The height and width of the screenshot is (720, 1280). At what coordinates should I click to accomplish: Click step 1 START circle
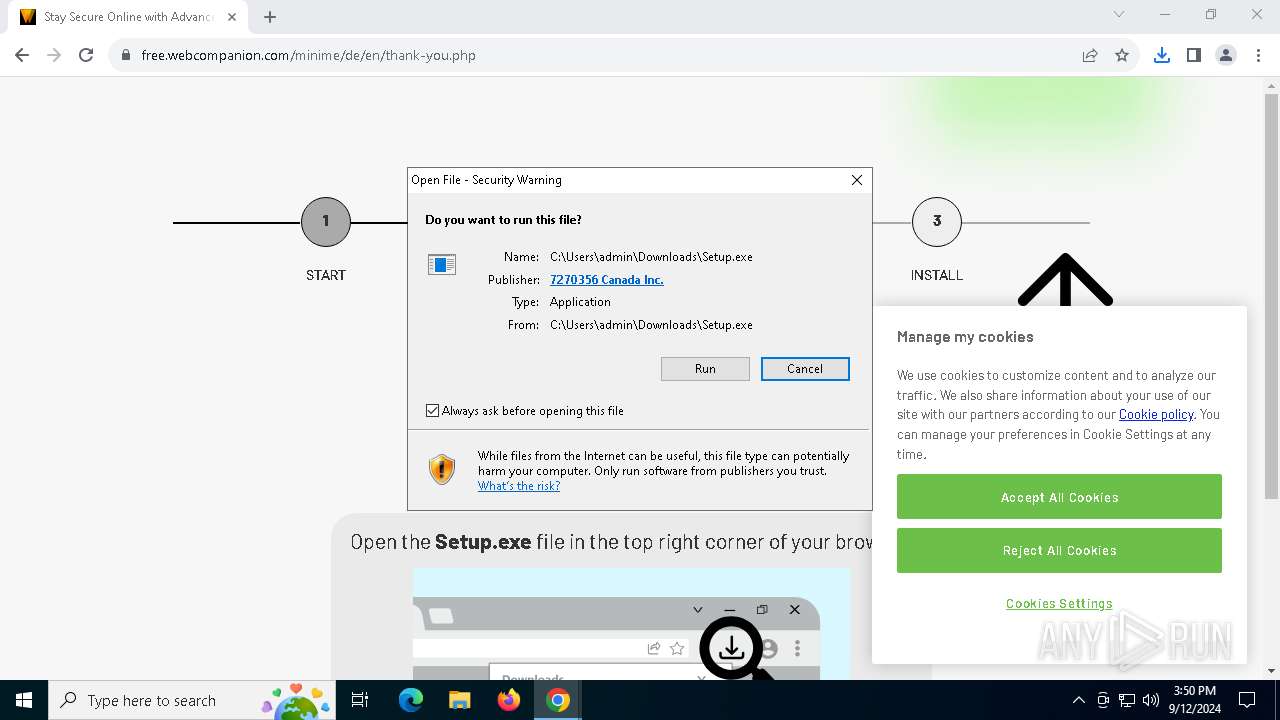click(326, 222)
